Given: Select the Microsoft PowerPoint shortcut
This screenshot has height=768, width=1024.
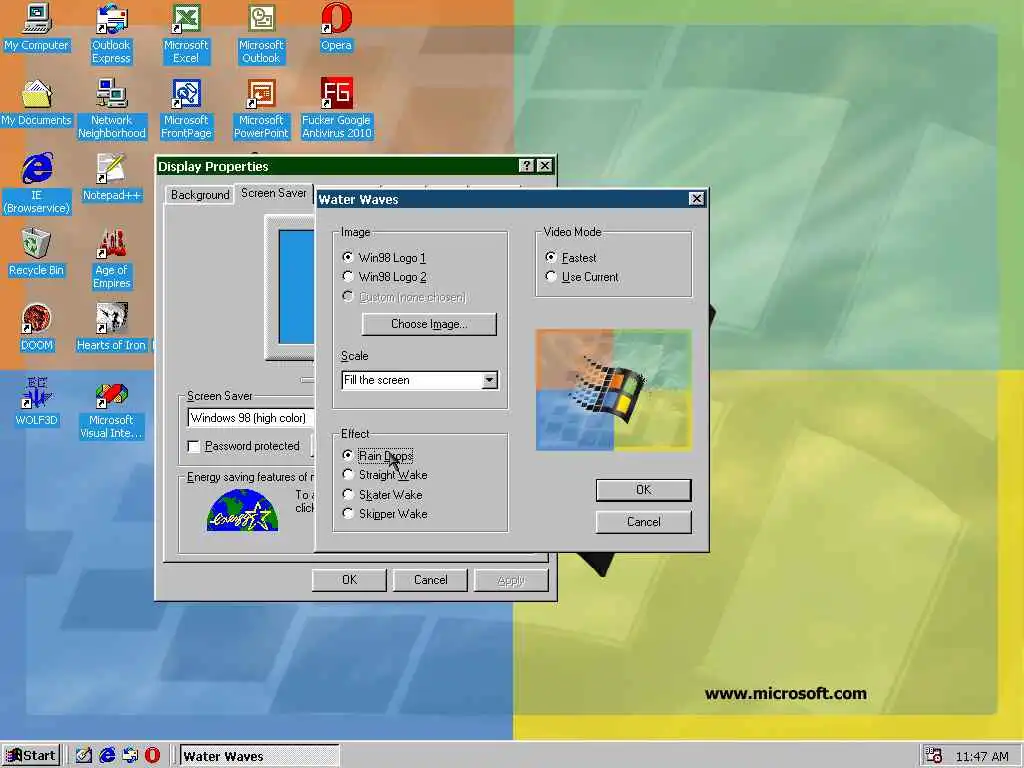Looking at the screenshot, I should pos(261,108).
